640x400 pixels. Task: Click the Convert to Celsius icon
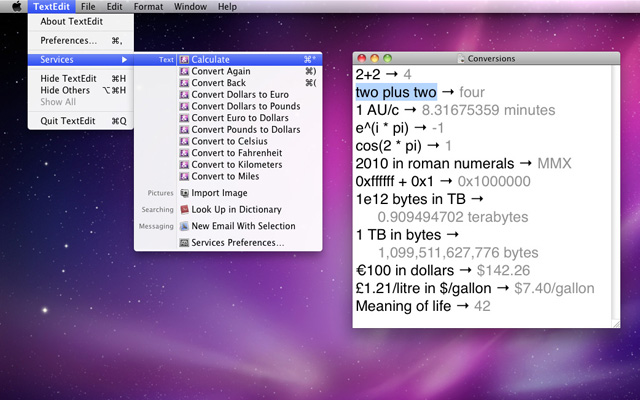pos(184,141)
